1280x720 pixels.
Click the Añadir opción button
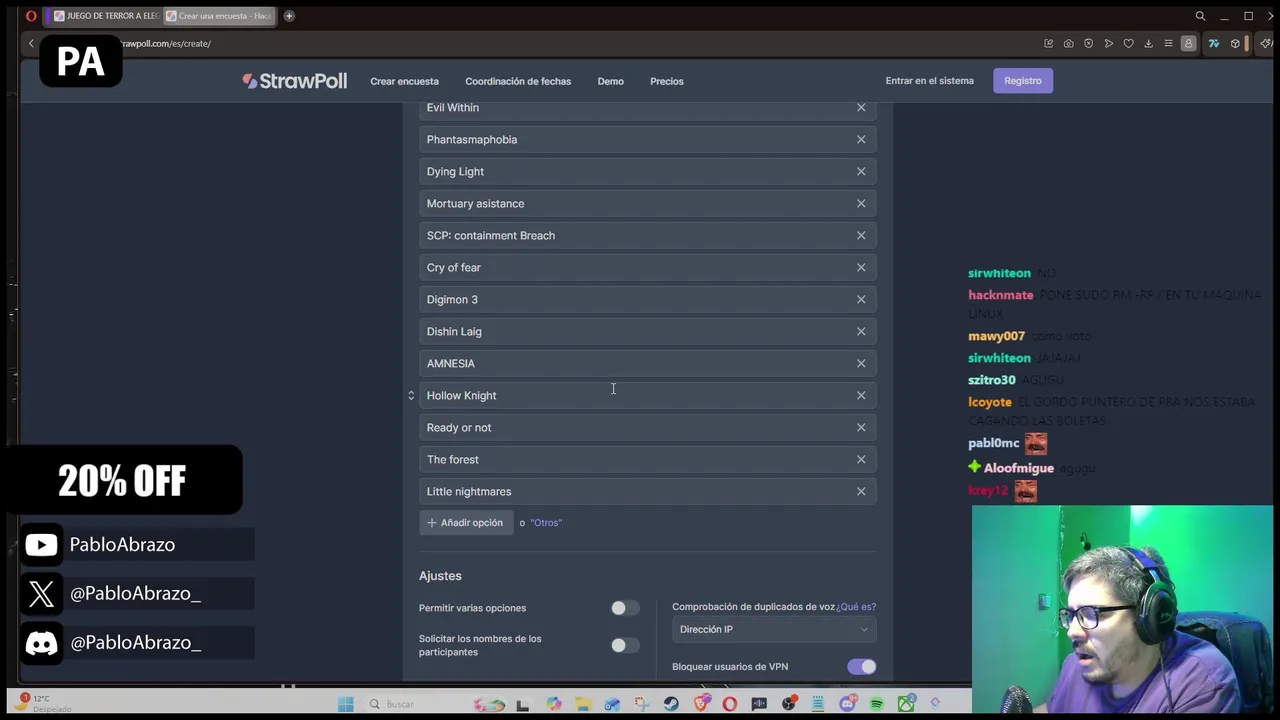466,523
